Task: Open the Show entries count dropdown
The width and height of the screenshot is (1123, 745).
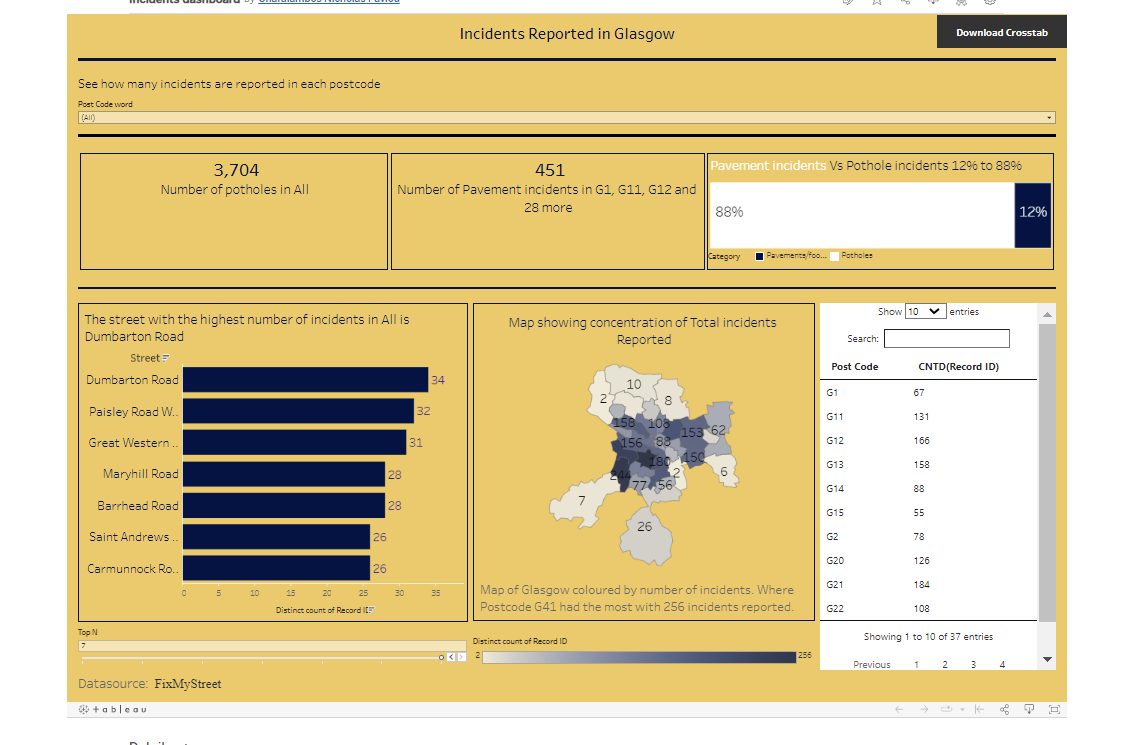Action: [925, 312]
